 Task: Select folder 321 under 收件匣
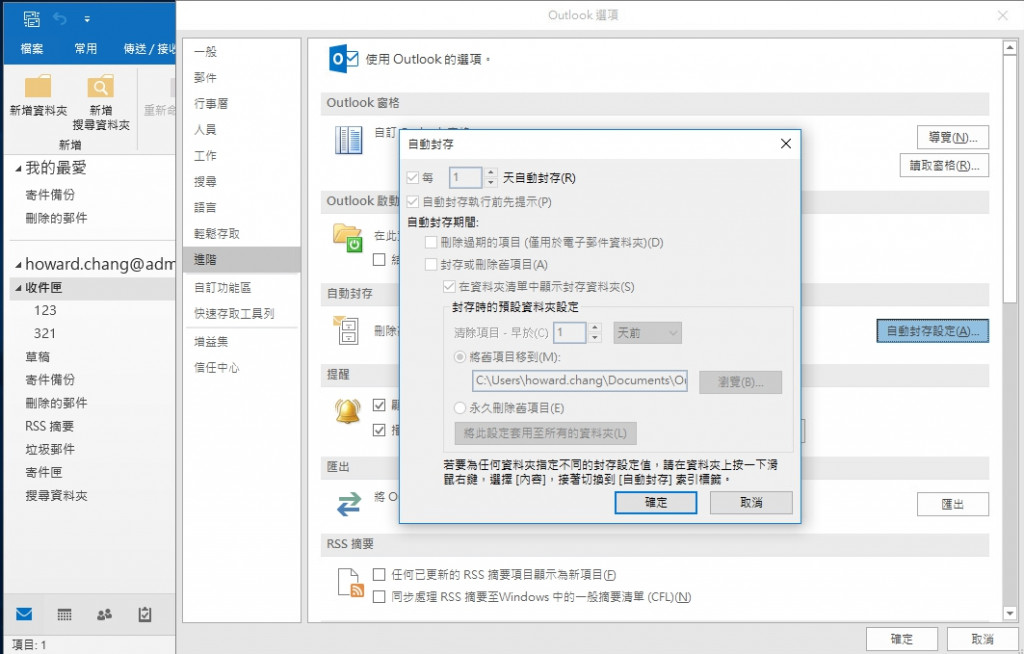pyautogui.click(x=44, y=333)
